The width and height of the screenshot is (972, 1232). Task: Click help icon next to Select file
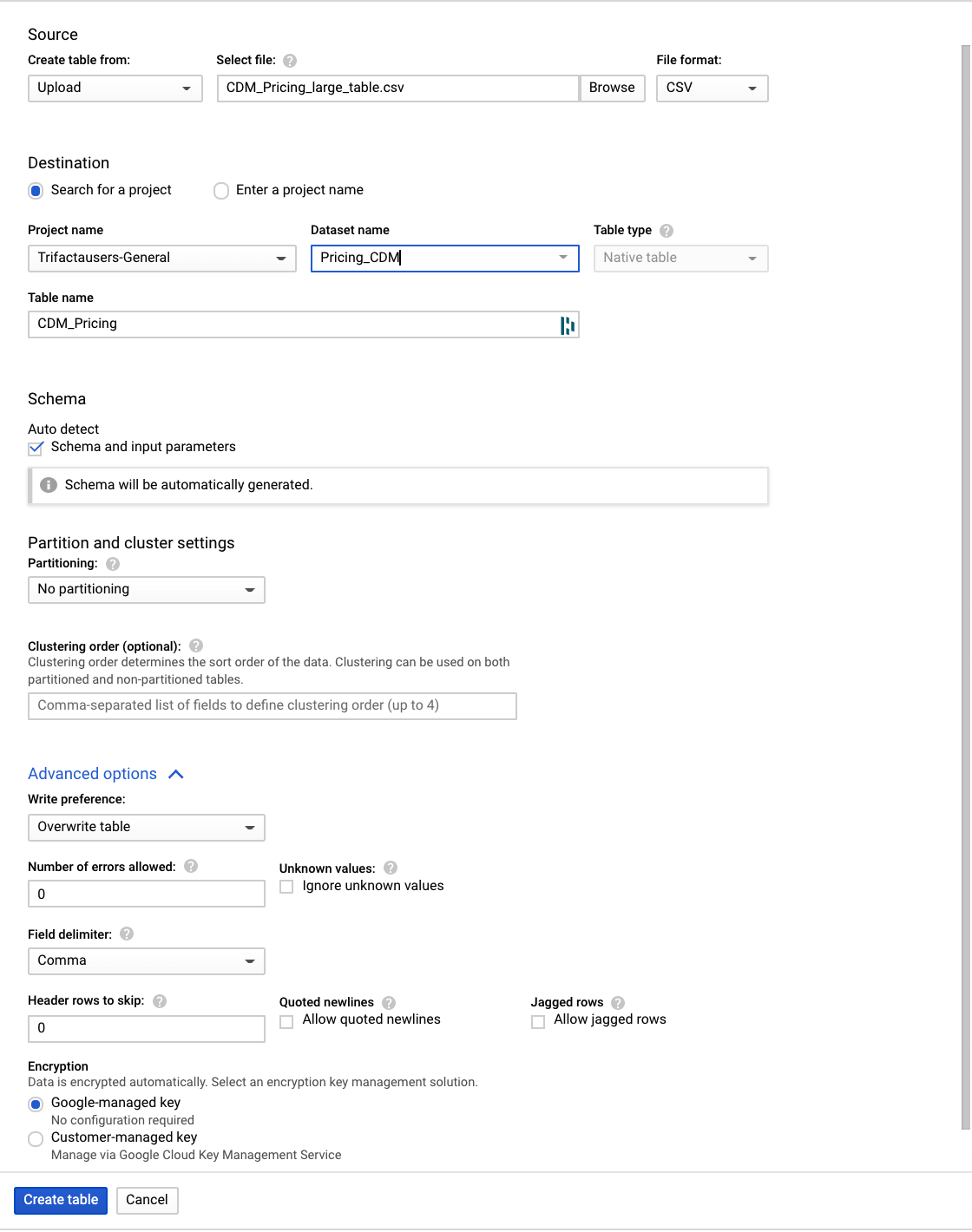(x=290, y=61)
